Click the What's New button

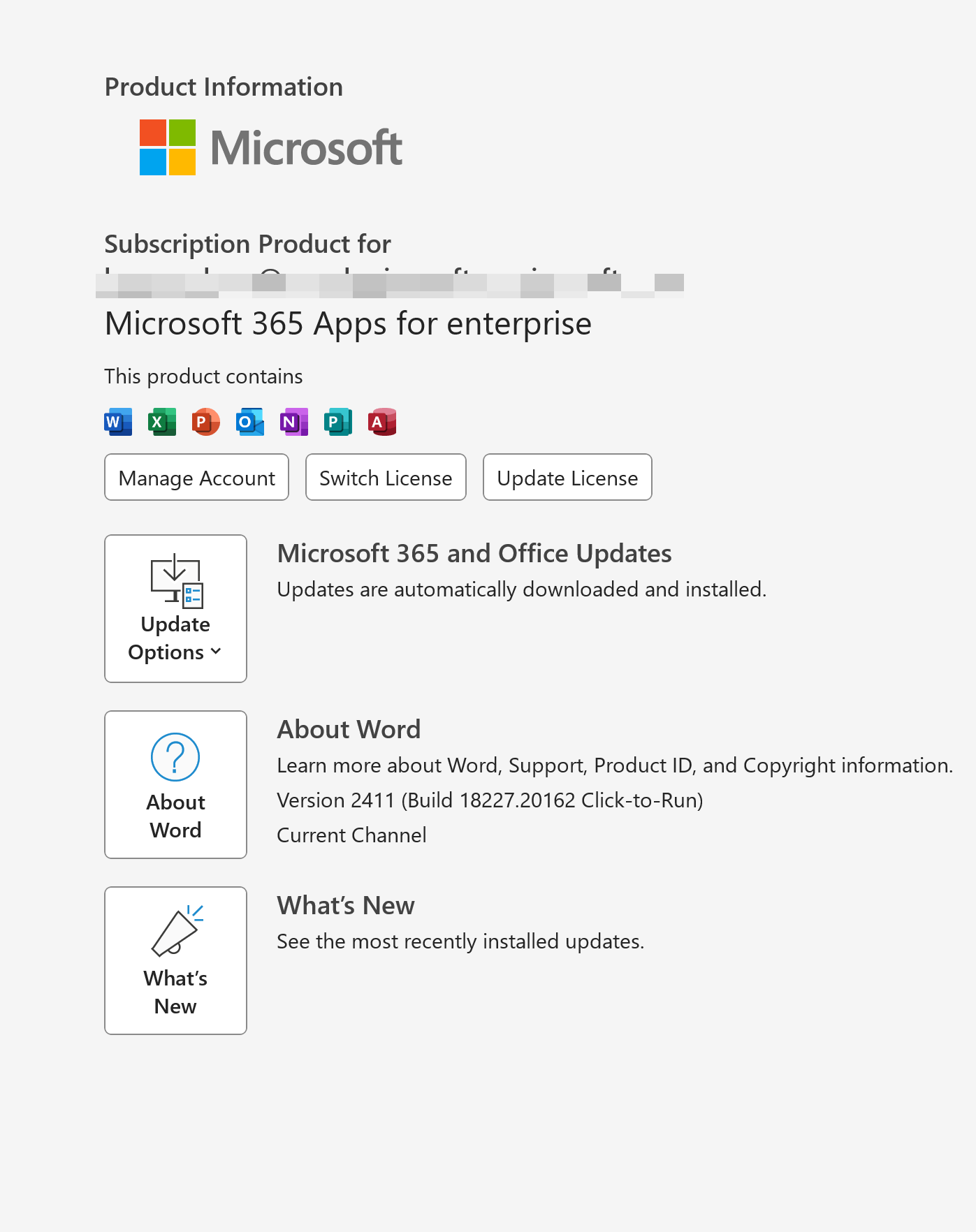click(x=175, y=960)
